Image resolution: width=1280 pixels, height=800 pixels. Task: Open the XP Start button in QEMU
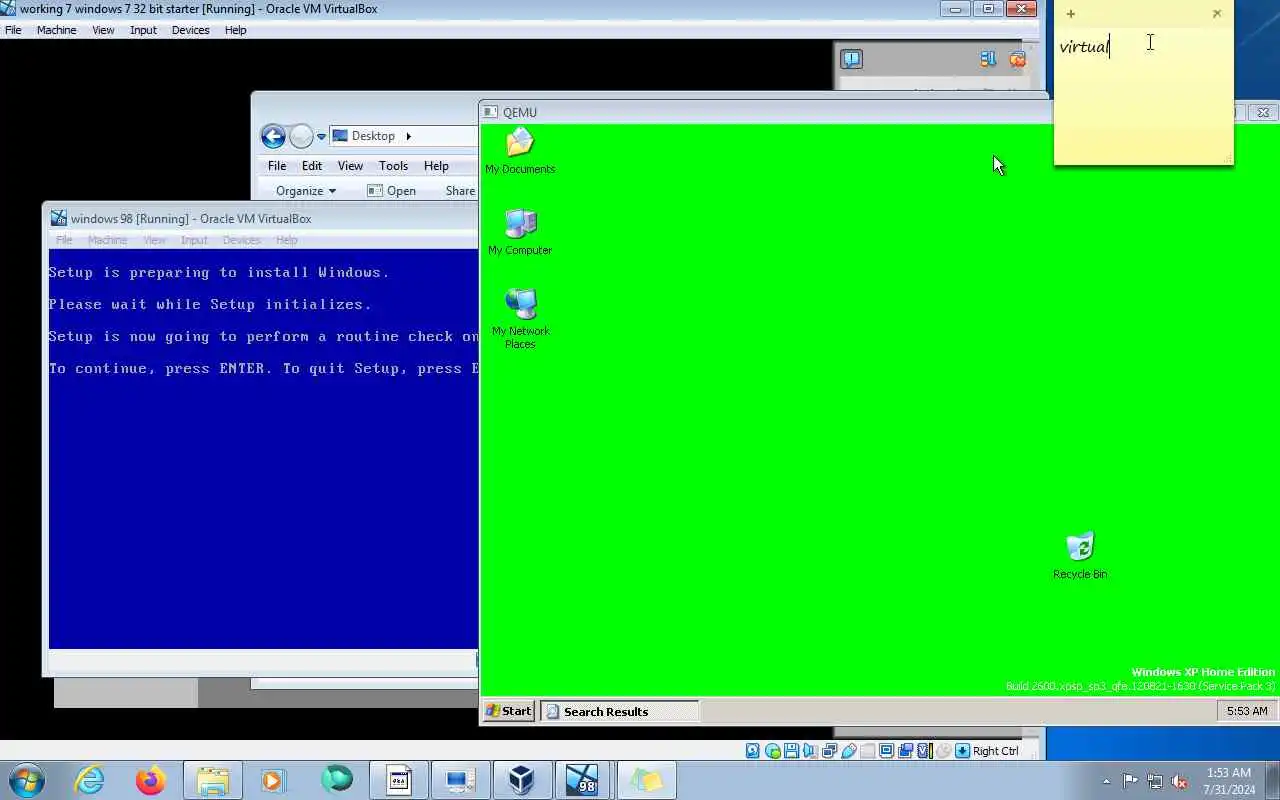point(508,711)
